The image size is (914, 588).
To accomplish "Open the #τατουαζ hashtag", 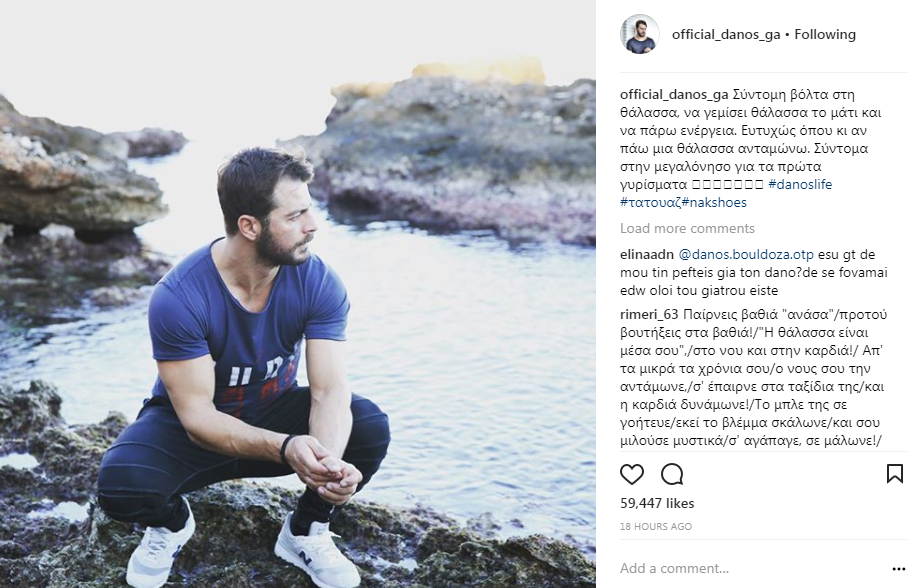I will [x=650, y=203].
